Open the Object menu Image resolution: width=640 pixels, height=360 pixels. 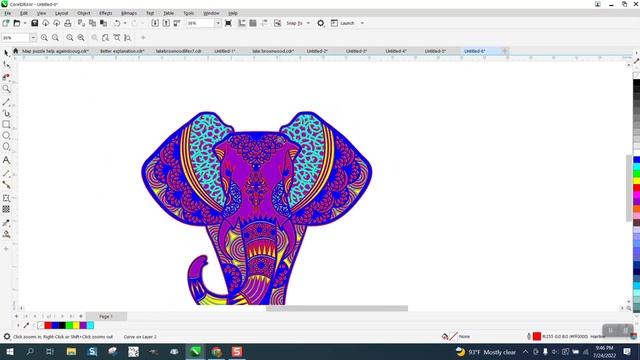(83, 13)
